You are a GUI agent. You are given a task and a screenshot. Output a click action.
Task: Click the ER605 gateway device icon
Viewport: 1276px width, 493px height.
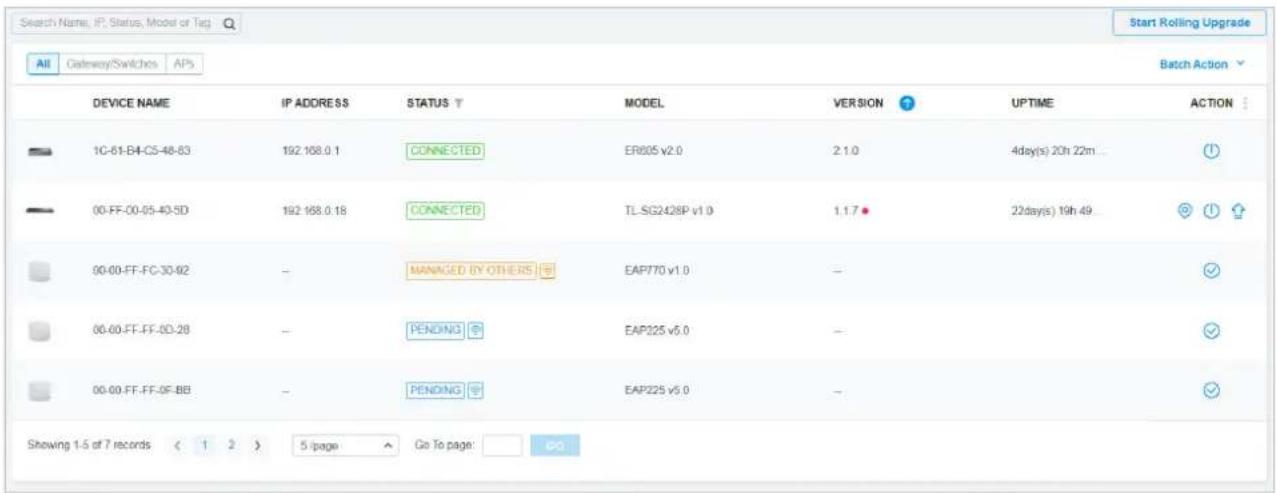(39, 151)
